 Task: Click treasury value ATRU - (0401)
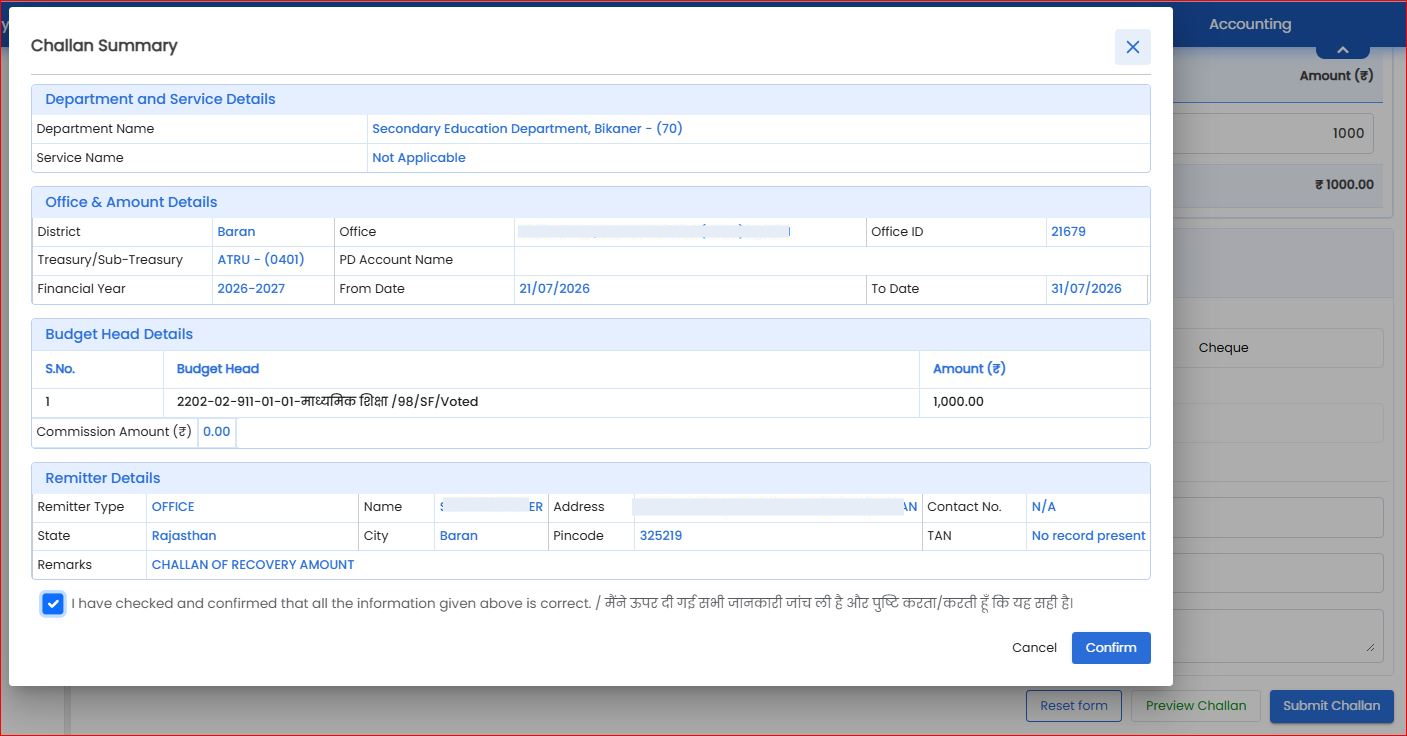point(261,260)
